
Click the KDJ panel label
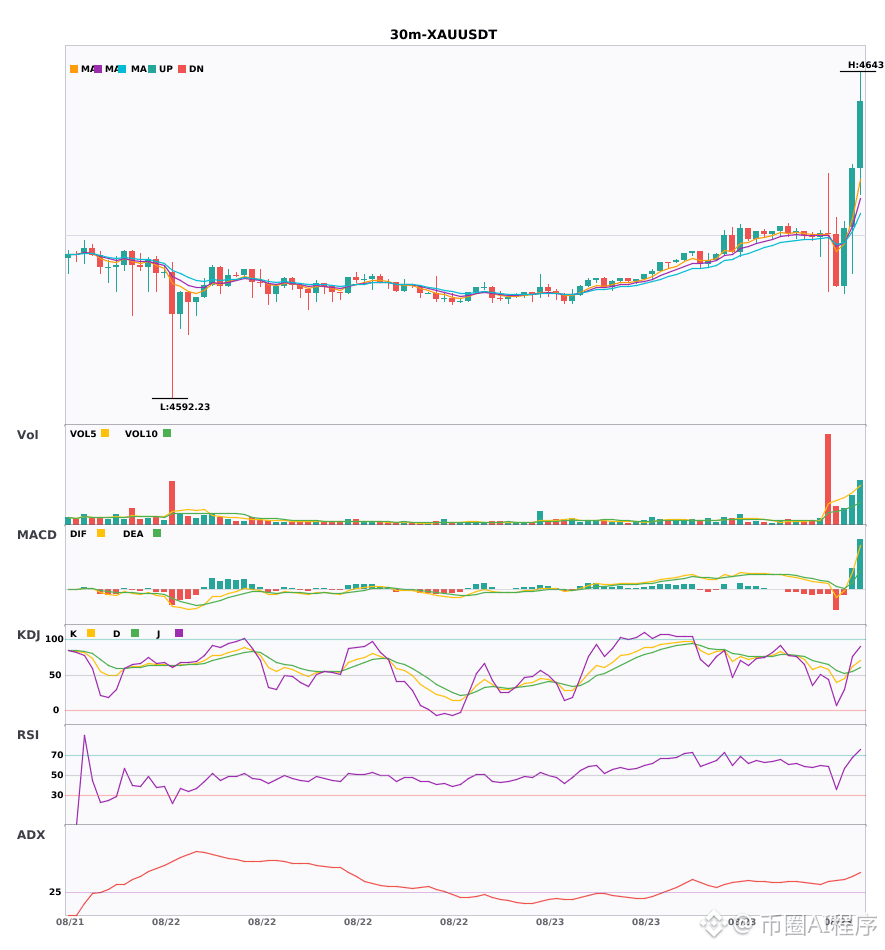pyautogui.click(x=28, y=635)
